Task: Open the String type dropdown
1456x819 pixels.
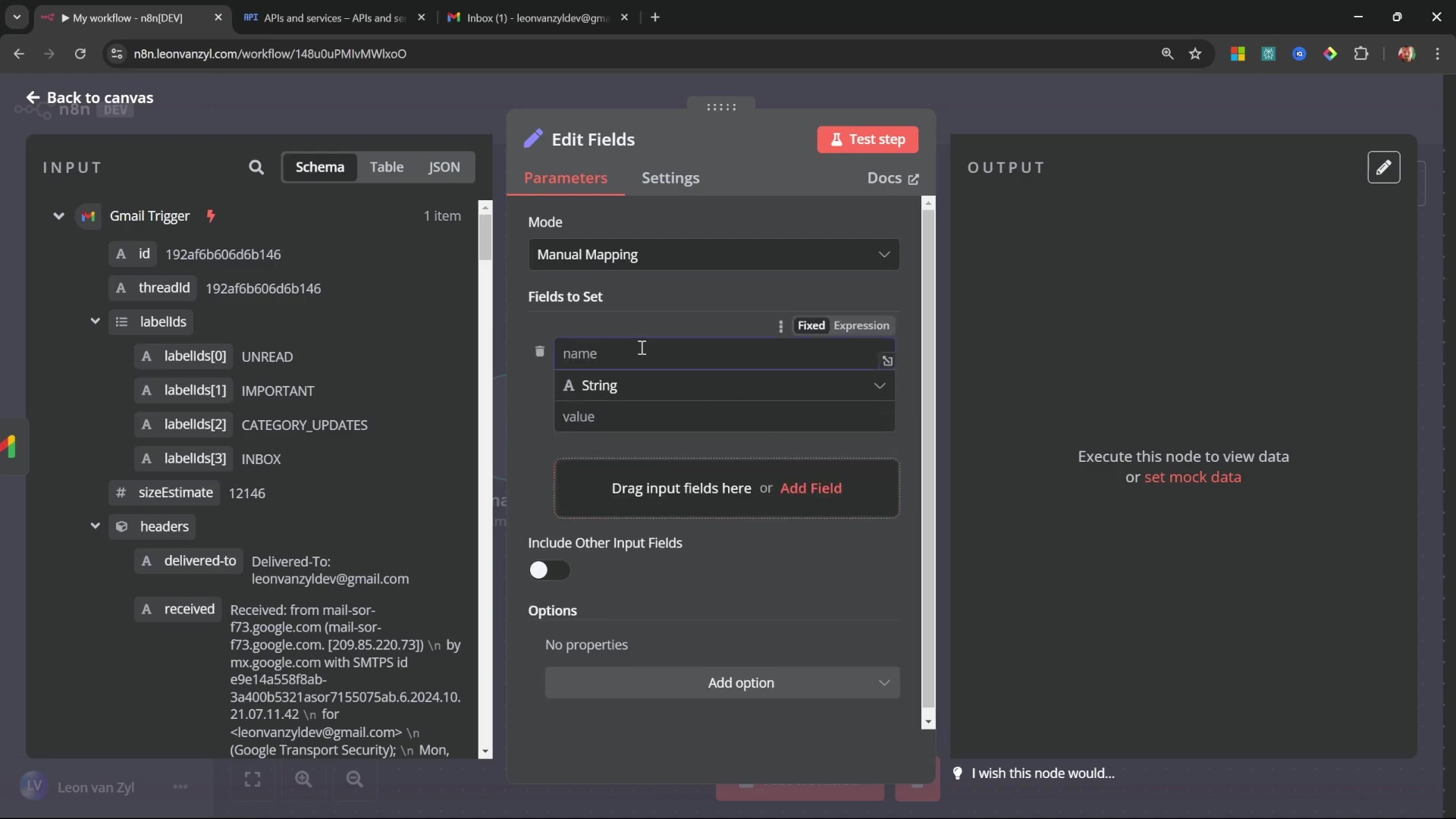Action: click(724, 386)
